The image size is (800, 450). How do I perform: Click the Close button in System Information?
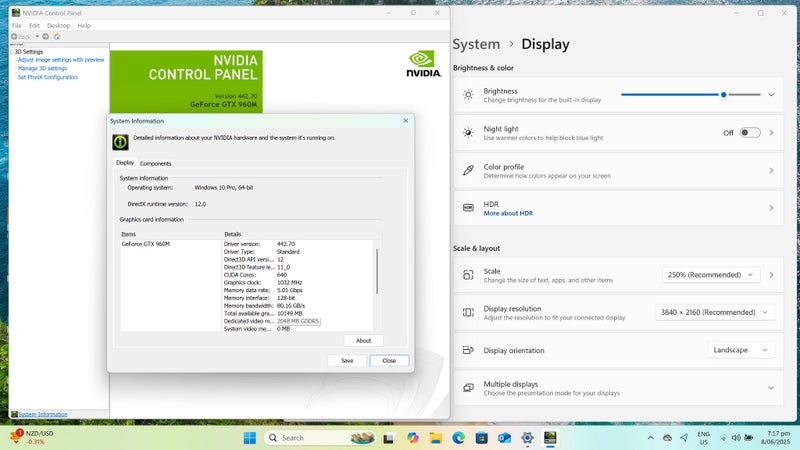(389, 361)
